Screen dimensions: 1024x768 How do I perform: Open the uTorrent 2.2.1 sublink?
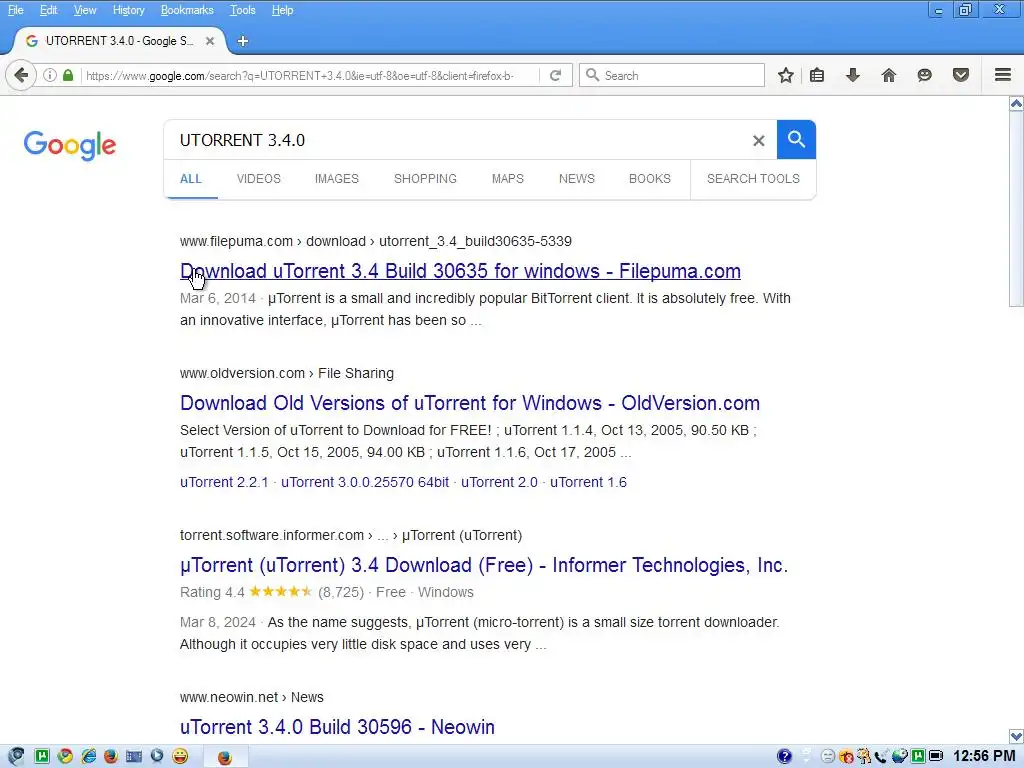point(224,482)
